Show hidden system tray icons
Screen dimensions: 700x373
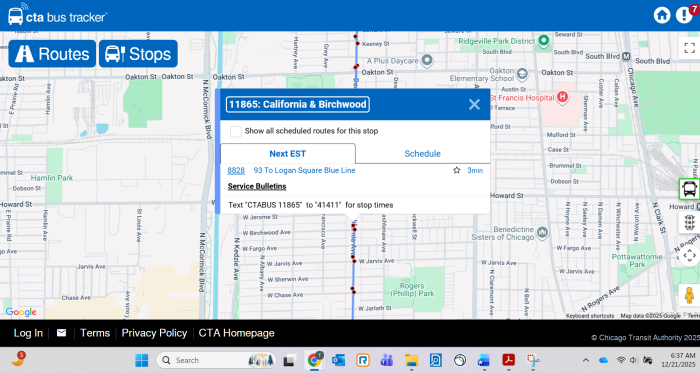pos(586,360)
